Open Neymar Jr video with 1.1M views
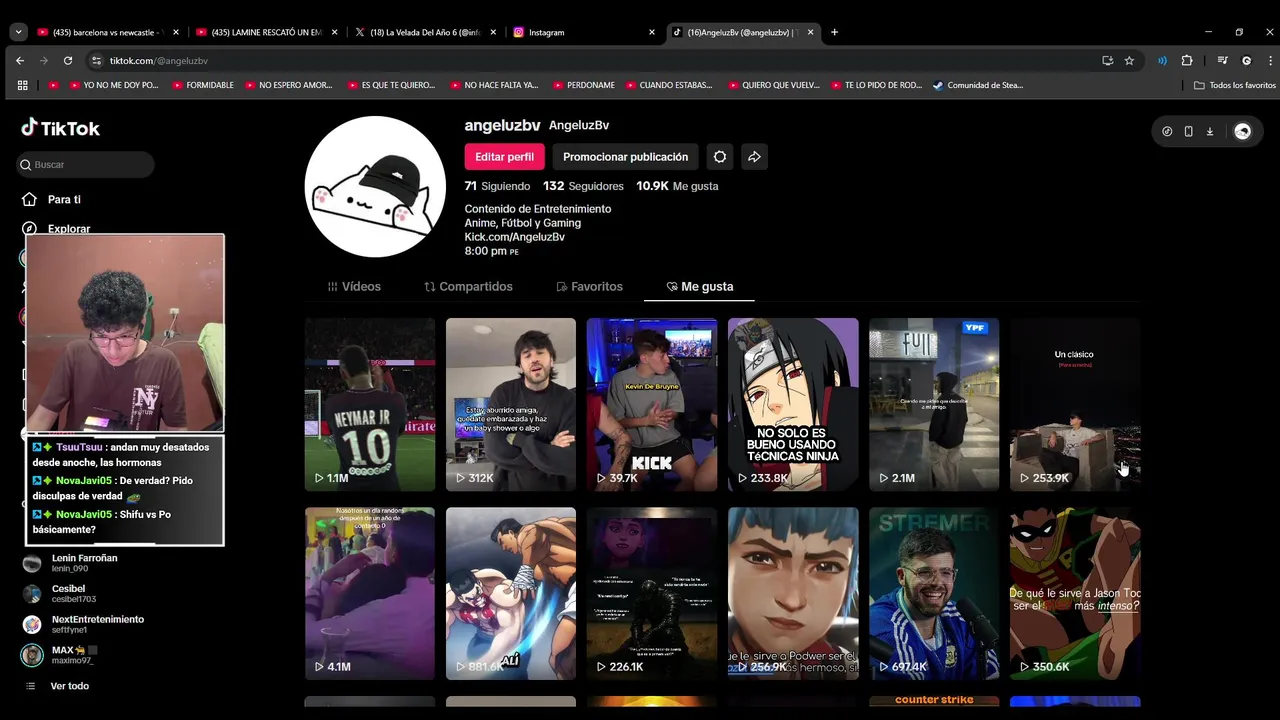The height and width of the screenshot is (720, 1280). pyautogui.click(x=370, y=404)
